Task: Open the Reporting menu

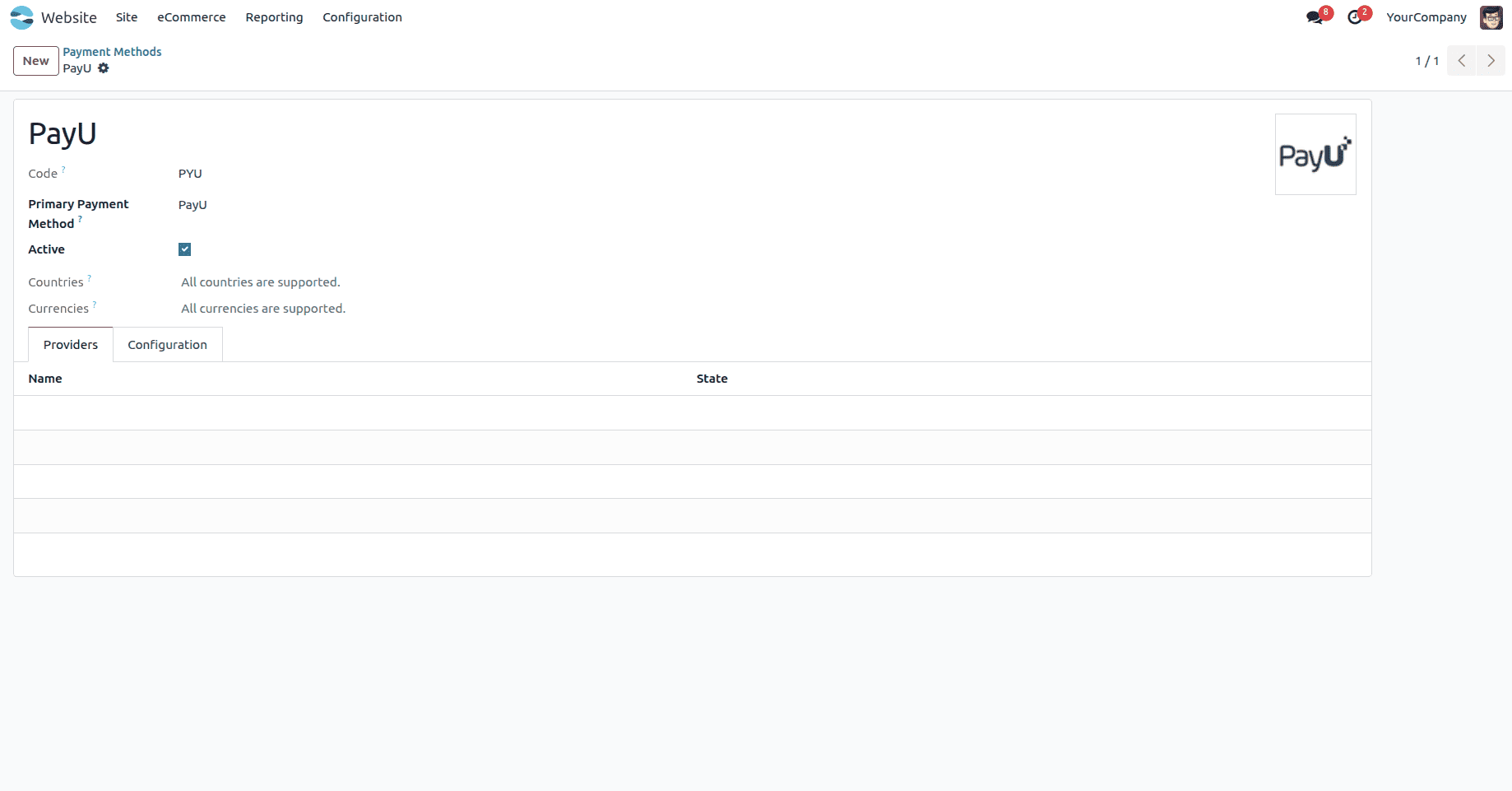Action: (x=274, y=17)
